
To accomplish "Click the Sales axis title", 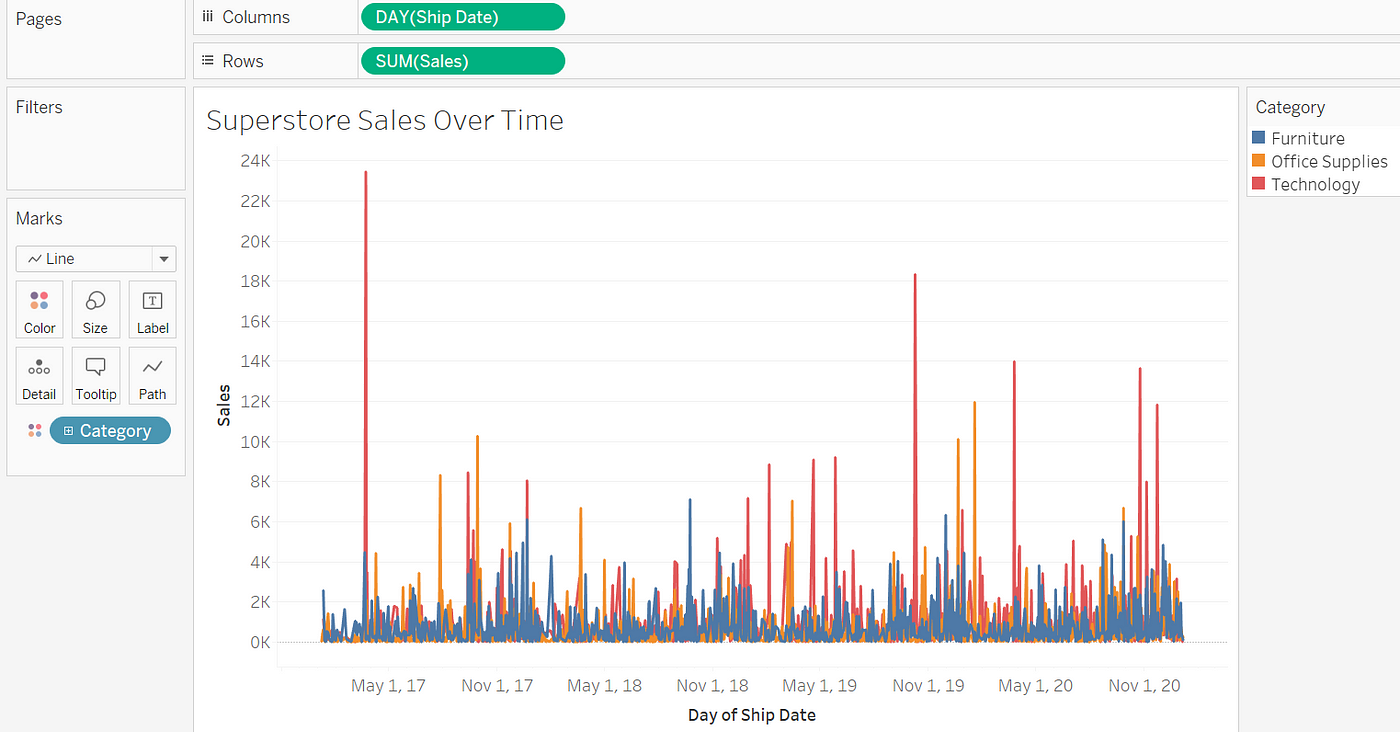I will click(x=224, y=405).
